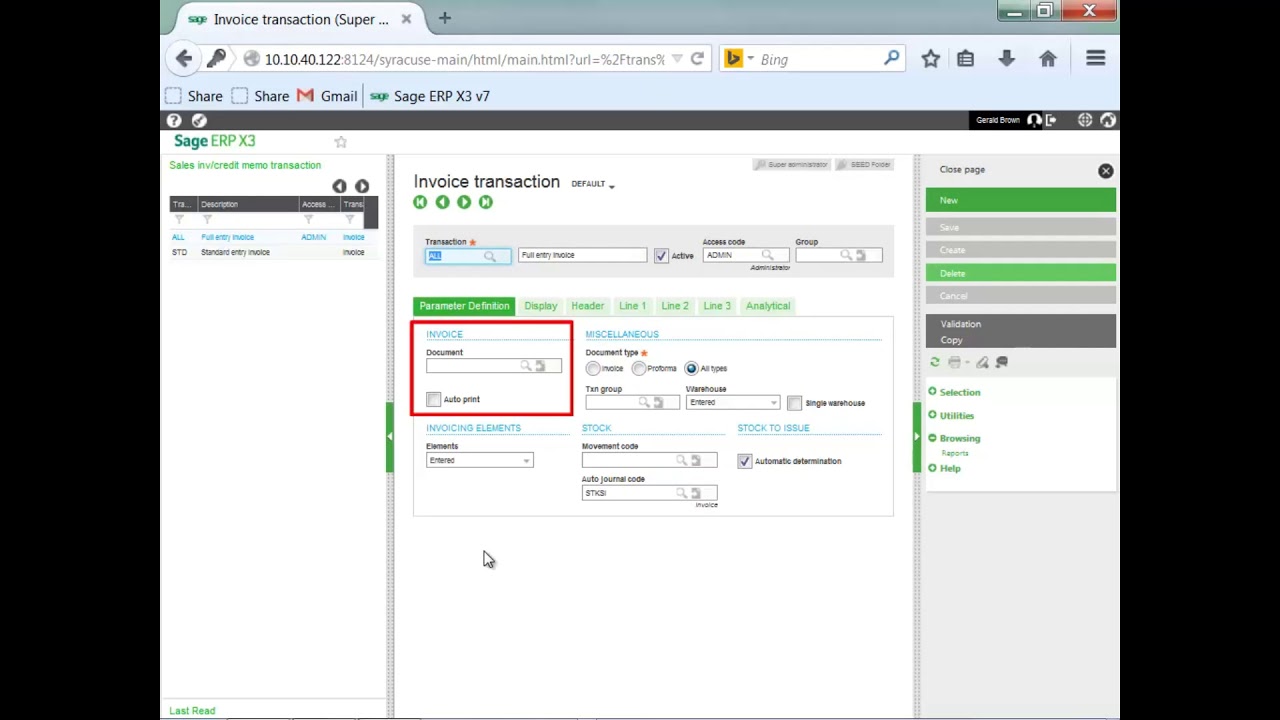Select the STD Standard entry invoice row
Viewport: 1280px width, 720px height.
tap(273, 252)
